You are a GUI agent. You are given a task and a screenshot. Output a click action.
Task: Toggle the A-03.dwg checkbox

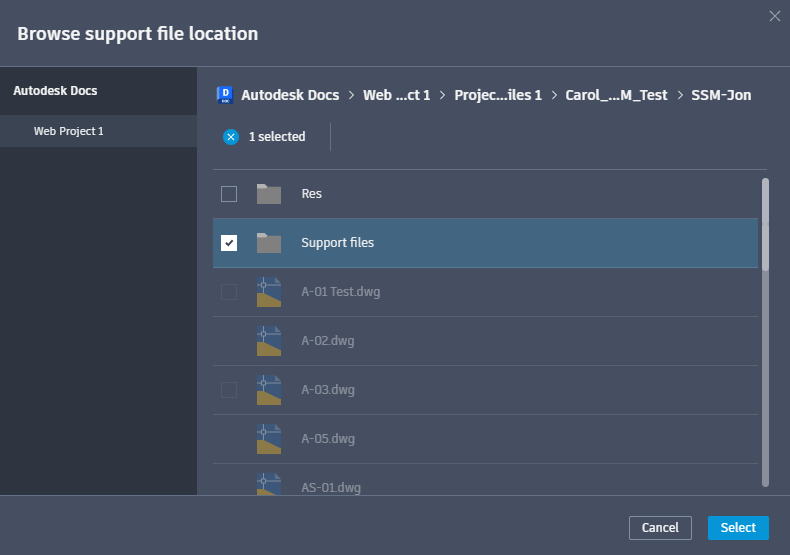coord(229,390)
